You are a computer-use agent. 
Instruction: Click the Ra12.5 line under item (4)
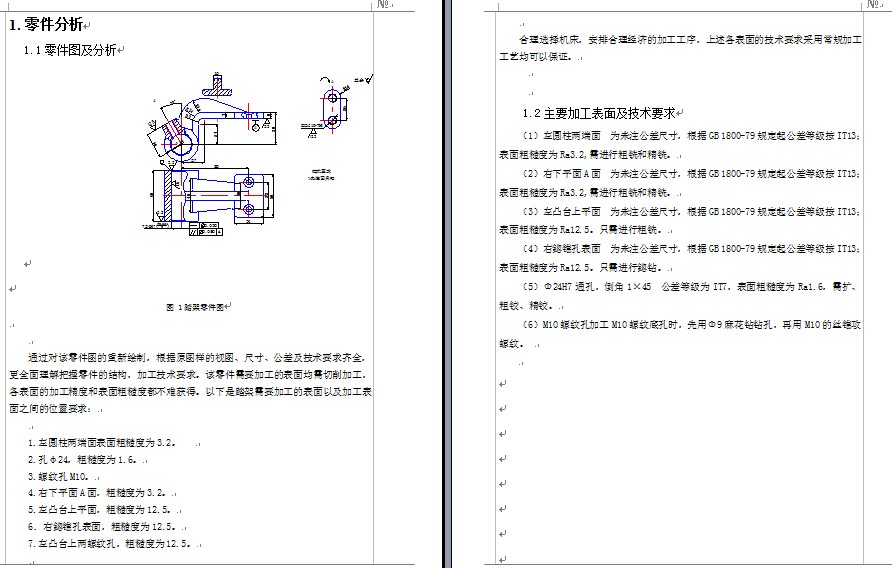pos(581,267)
